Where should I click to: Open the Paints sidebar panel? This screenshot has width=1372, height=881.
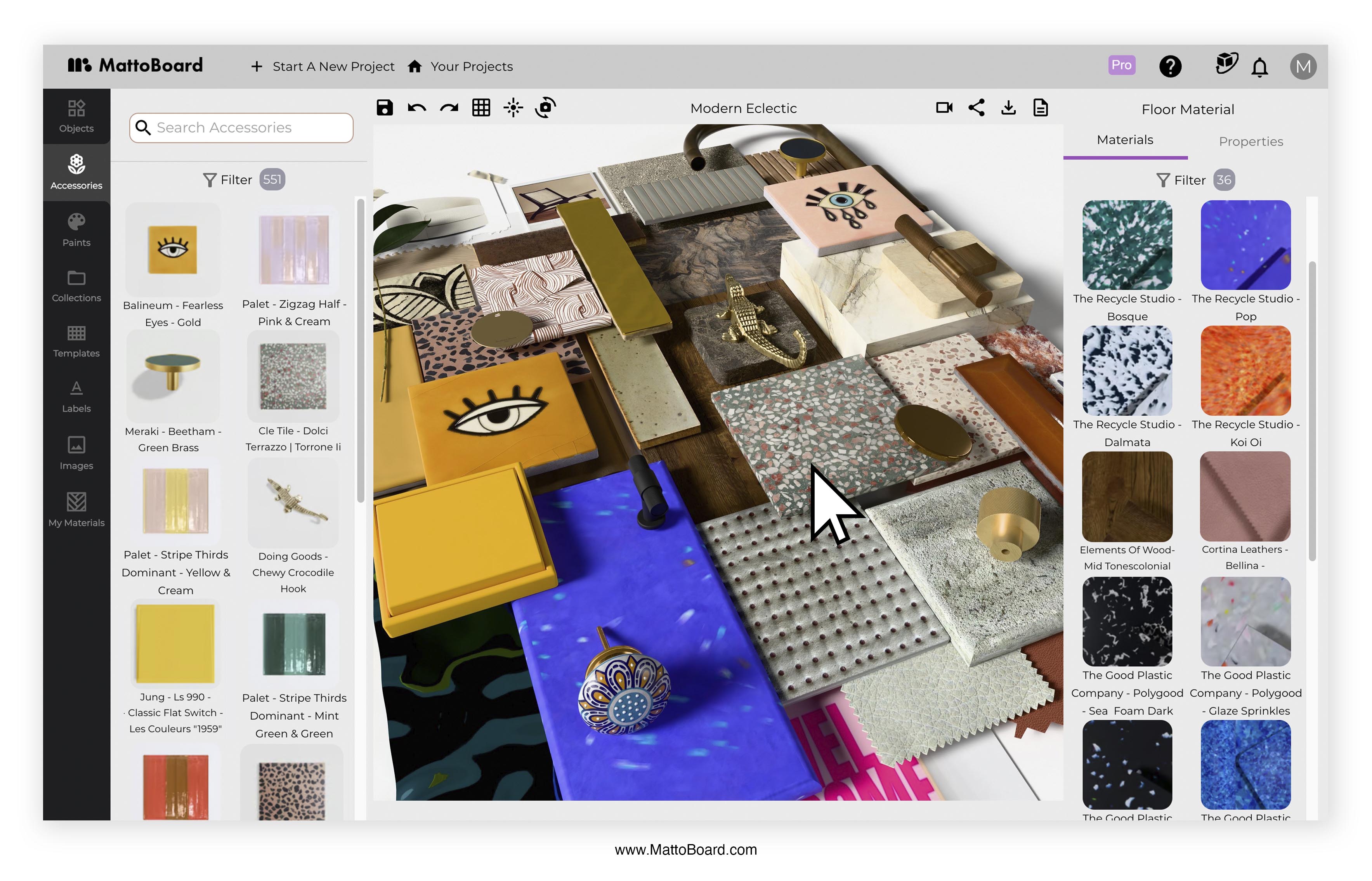[77, 229]
